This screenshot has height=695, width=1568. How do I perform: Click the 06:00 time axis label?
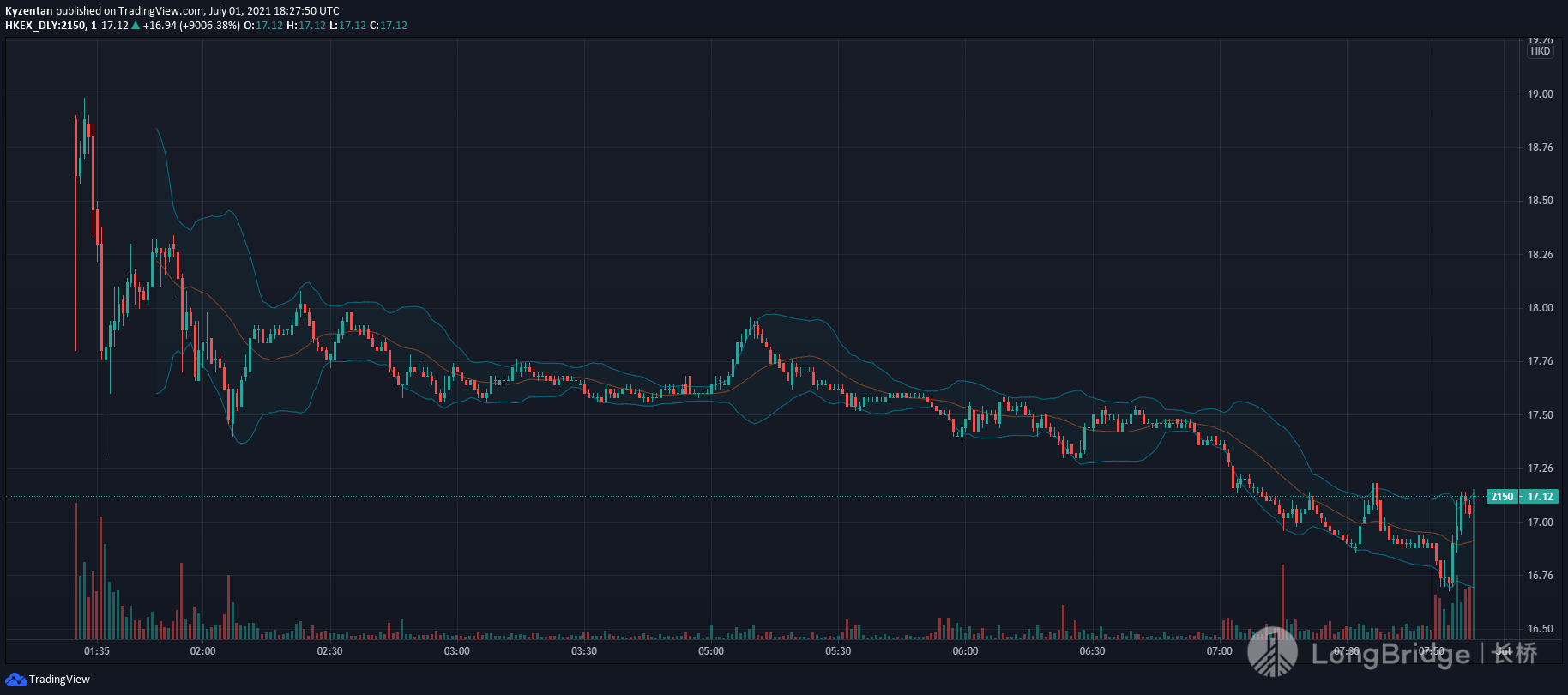tap(965, 651)
